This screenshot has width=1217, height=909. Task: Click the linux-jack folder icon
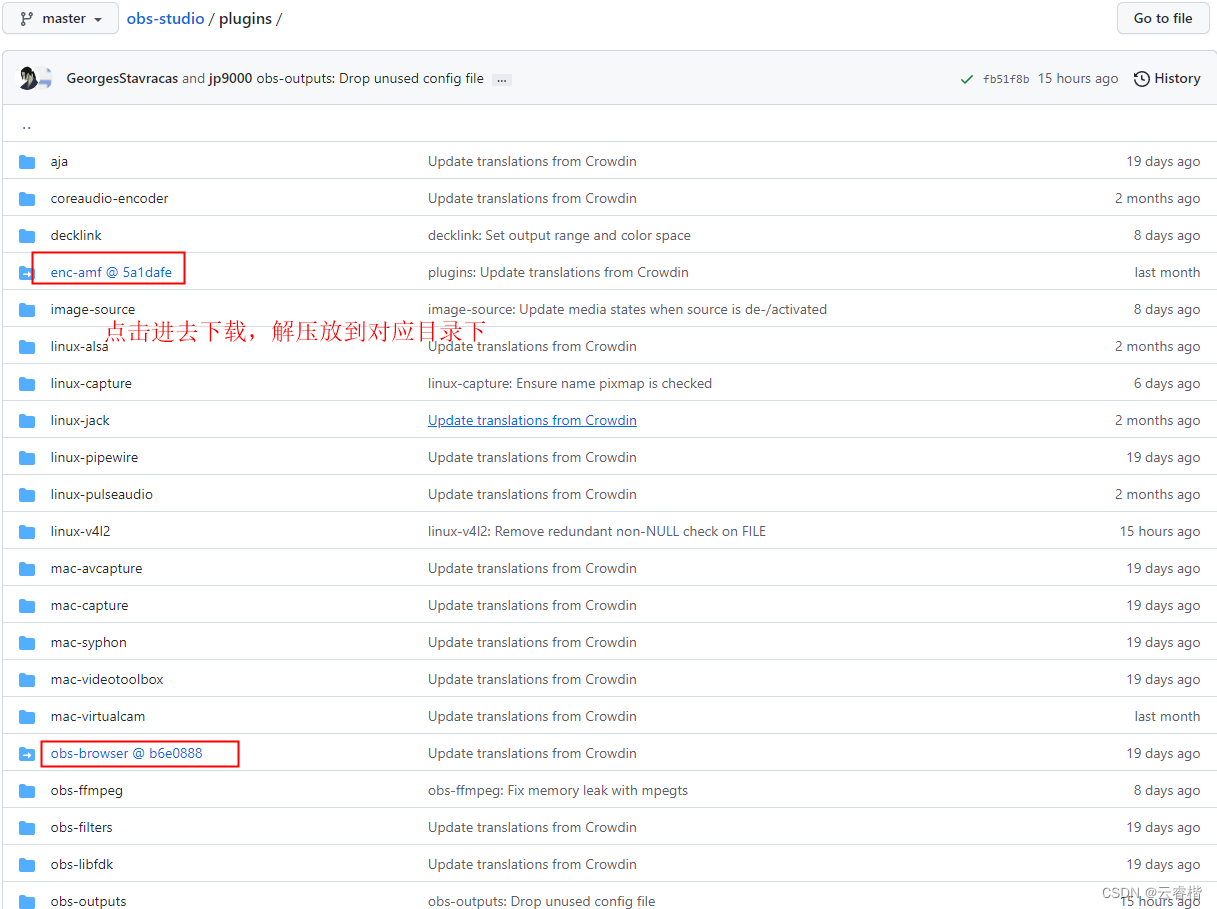coord(27,421)
